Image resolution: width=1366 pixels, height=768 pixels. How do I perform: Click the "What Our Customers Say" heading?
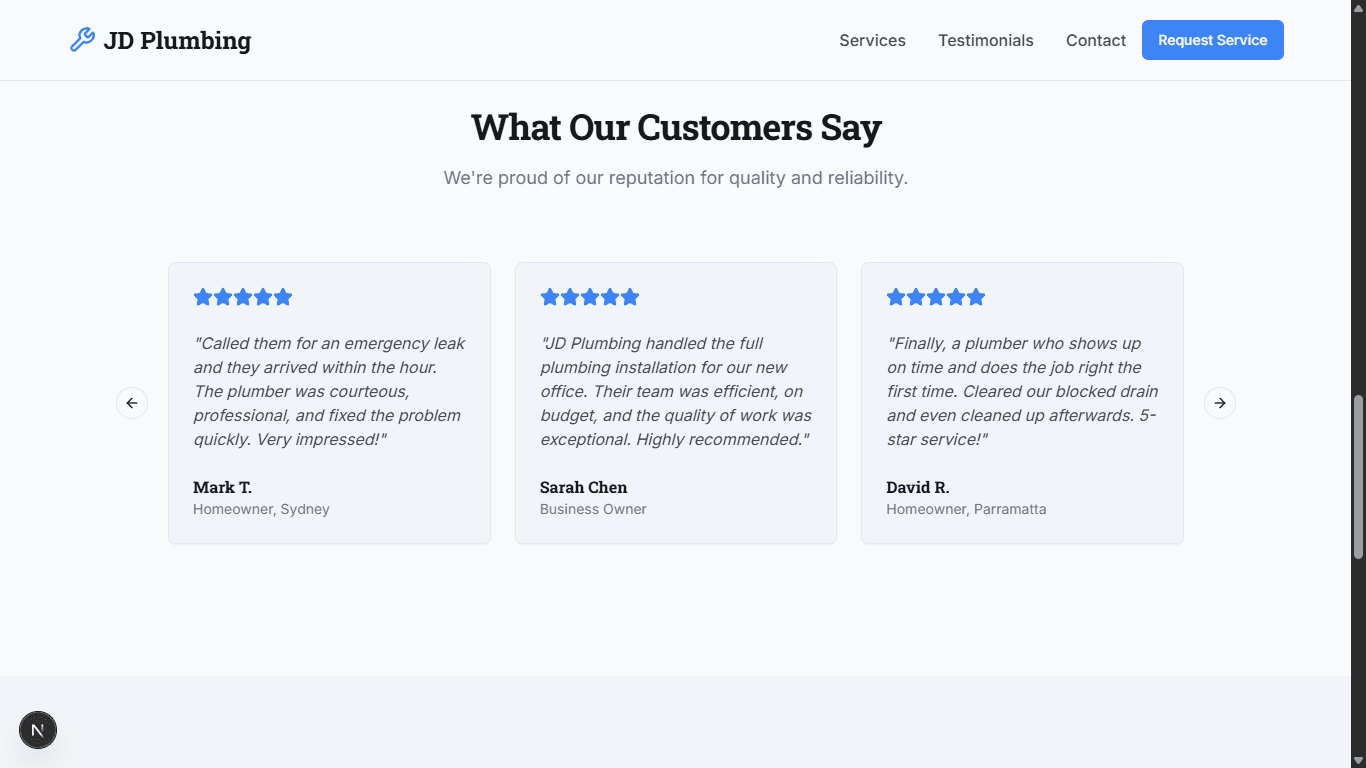(x=676, y=128)
